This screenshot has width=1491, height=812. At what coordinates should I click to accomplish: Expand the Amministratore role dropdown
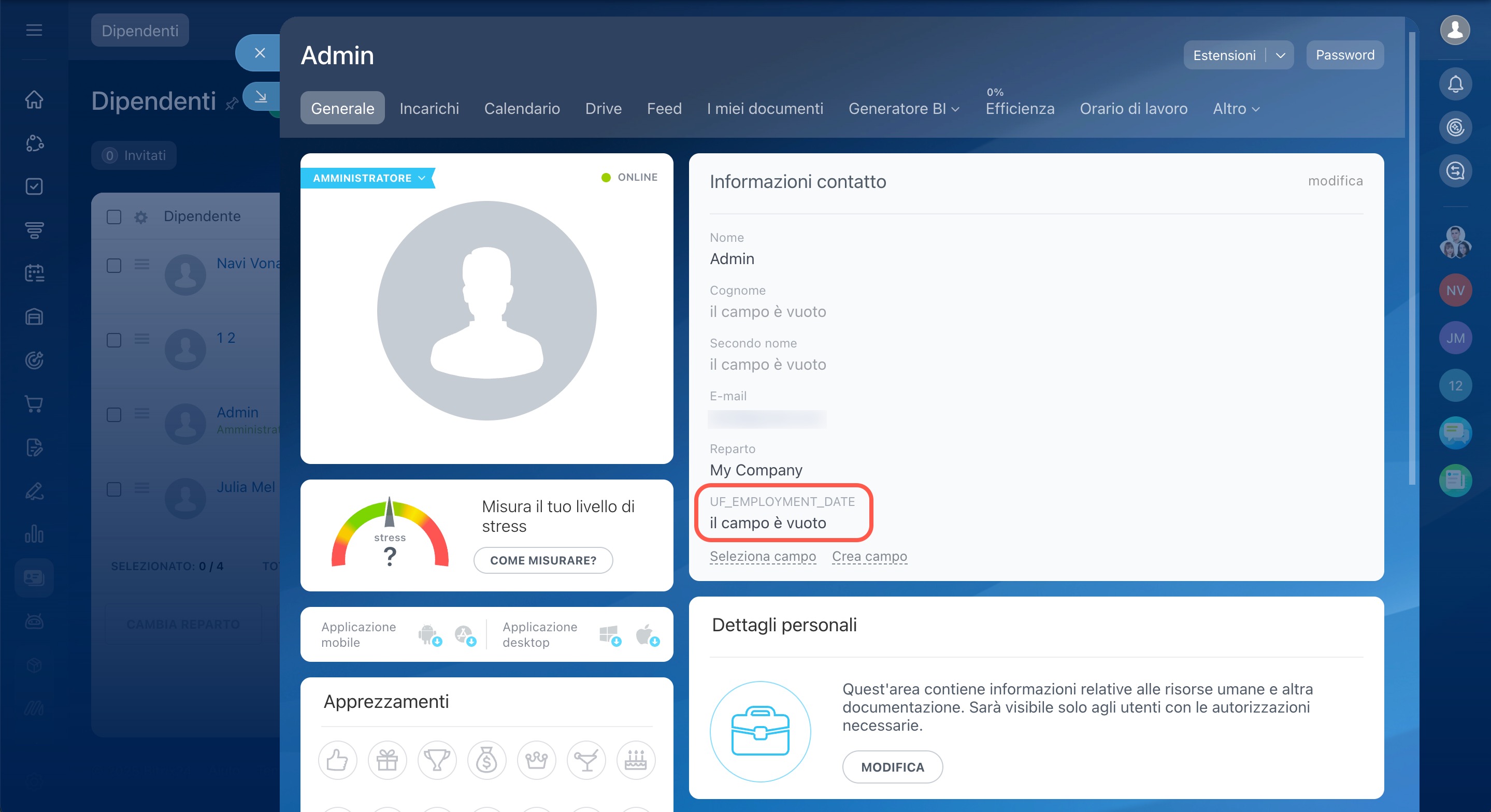coord(422,178)
